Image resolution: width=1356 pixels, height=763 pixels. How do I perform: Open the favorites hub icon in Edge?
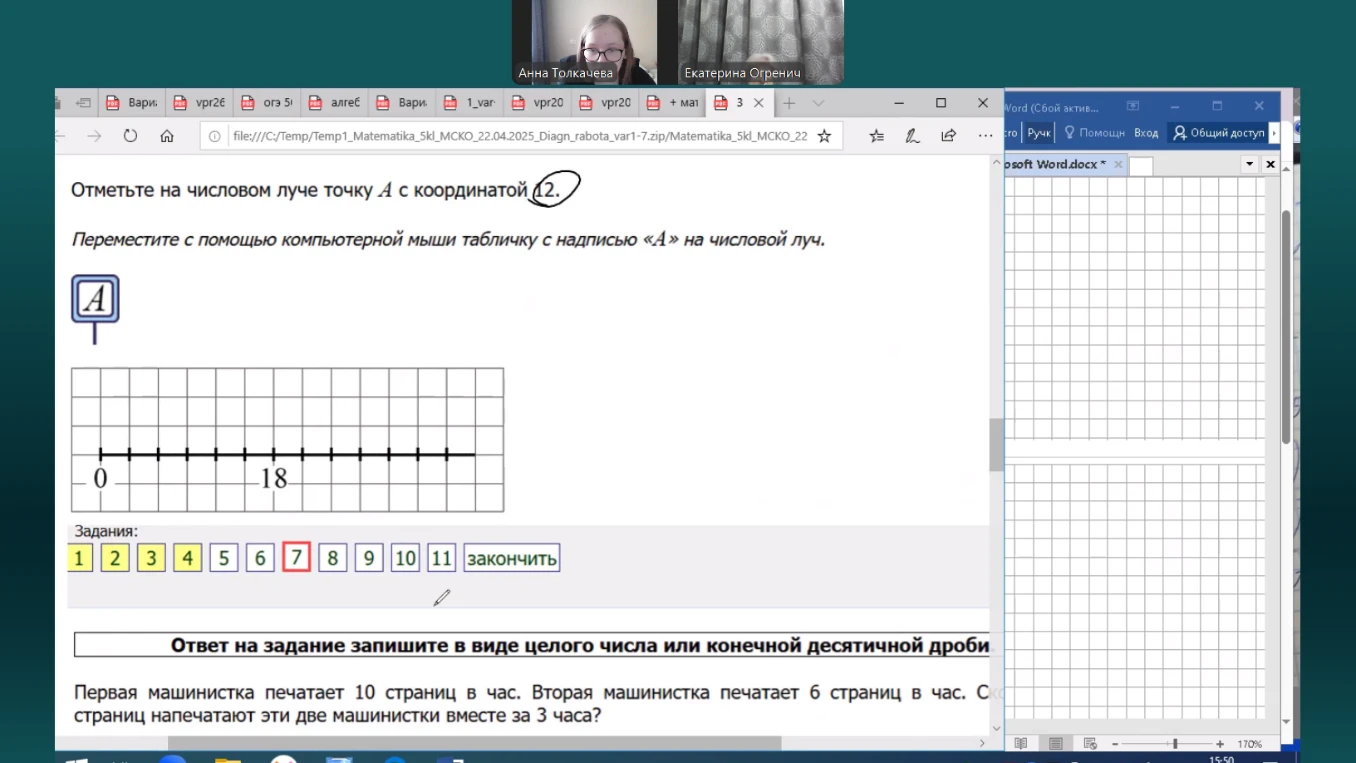coord(876,136)
